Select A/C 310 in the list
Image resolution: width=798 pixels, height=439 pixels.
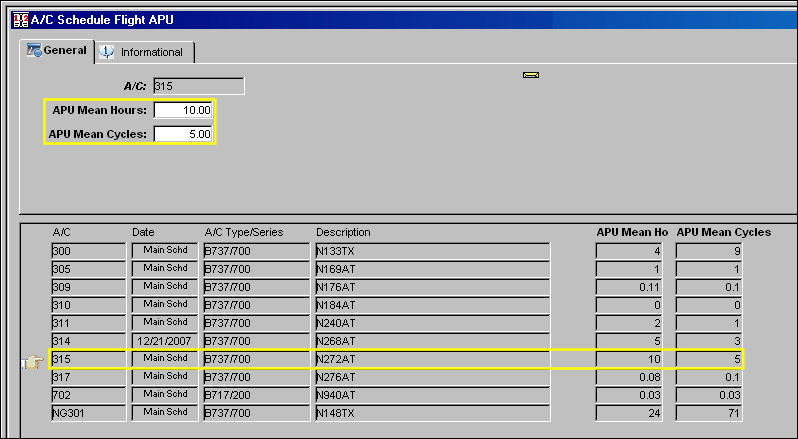point(89,305)
